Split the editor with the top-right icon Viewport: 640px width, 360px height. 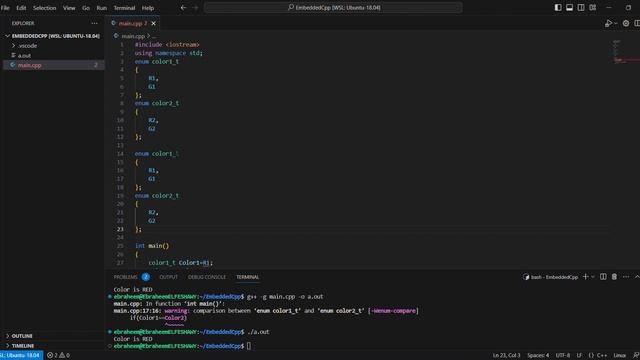pos(637,23)
